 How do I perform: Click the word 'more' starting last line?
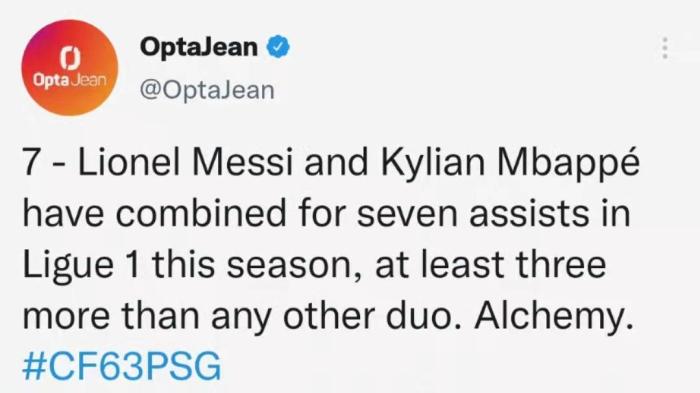pos(66,318)
